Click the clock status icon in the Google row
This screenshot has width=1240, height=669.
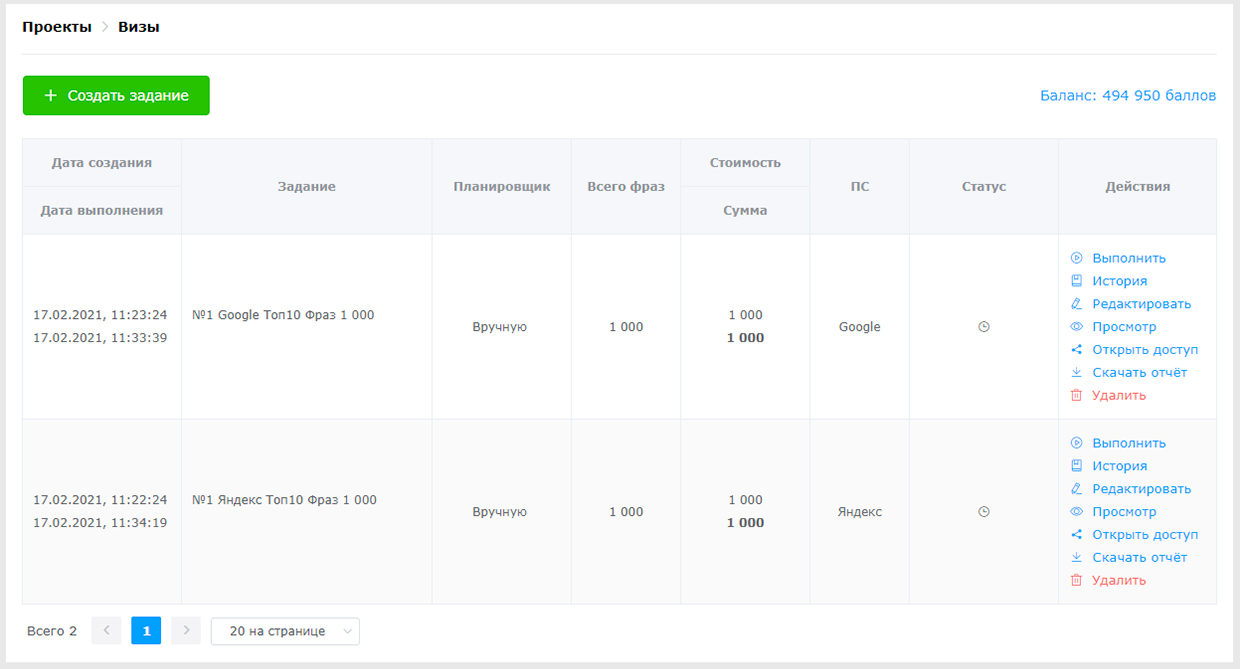[x=984, y=327]
